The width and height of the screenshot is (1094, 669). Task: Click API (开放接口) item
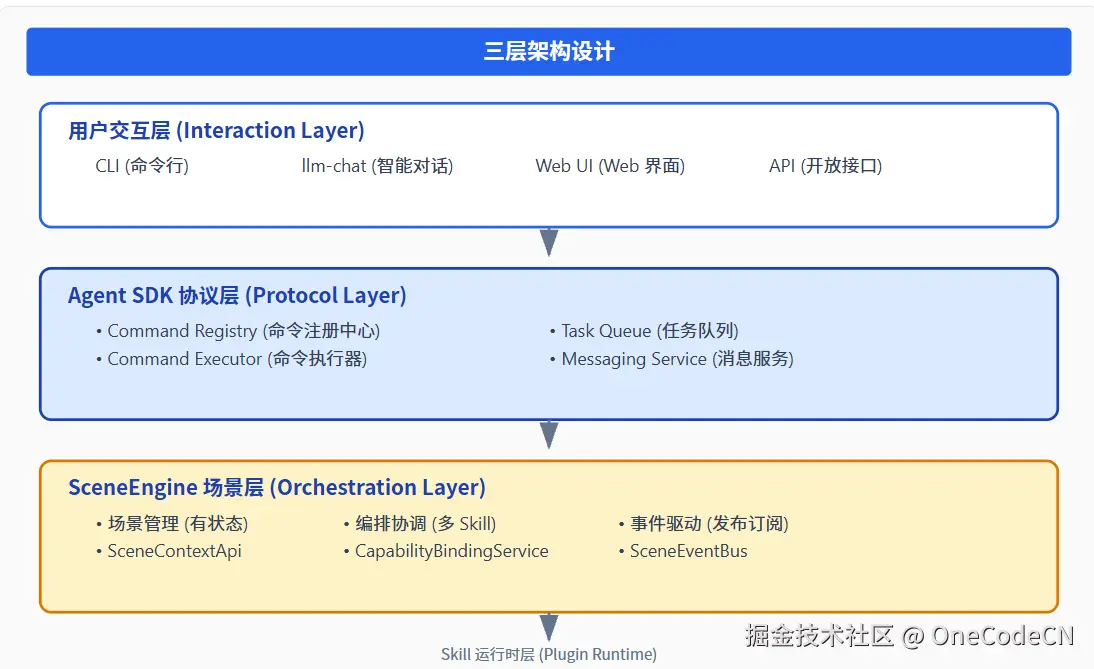(824, 166)
